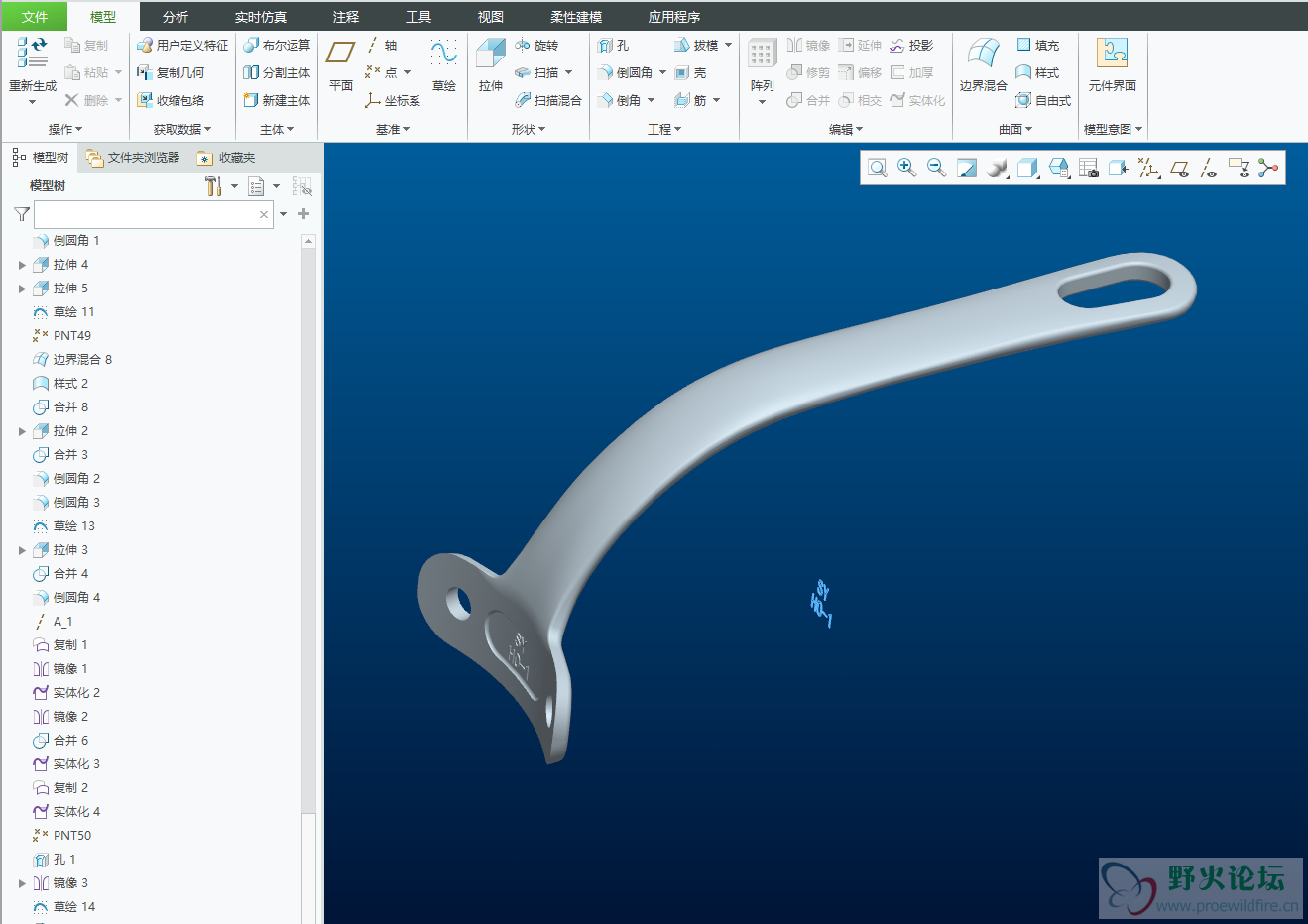The width and height of the screenshot is (1308, 924).
Task: Click the model tree filter funnel icon
Action: coord(22,214)
